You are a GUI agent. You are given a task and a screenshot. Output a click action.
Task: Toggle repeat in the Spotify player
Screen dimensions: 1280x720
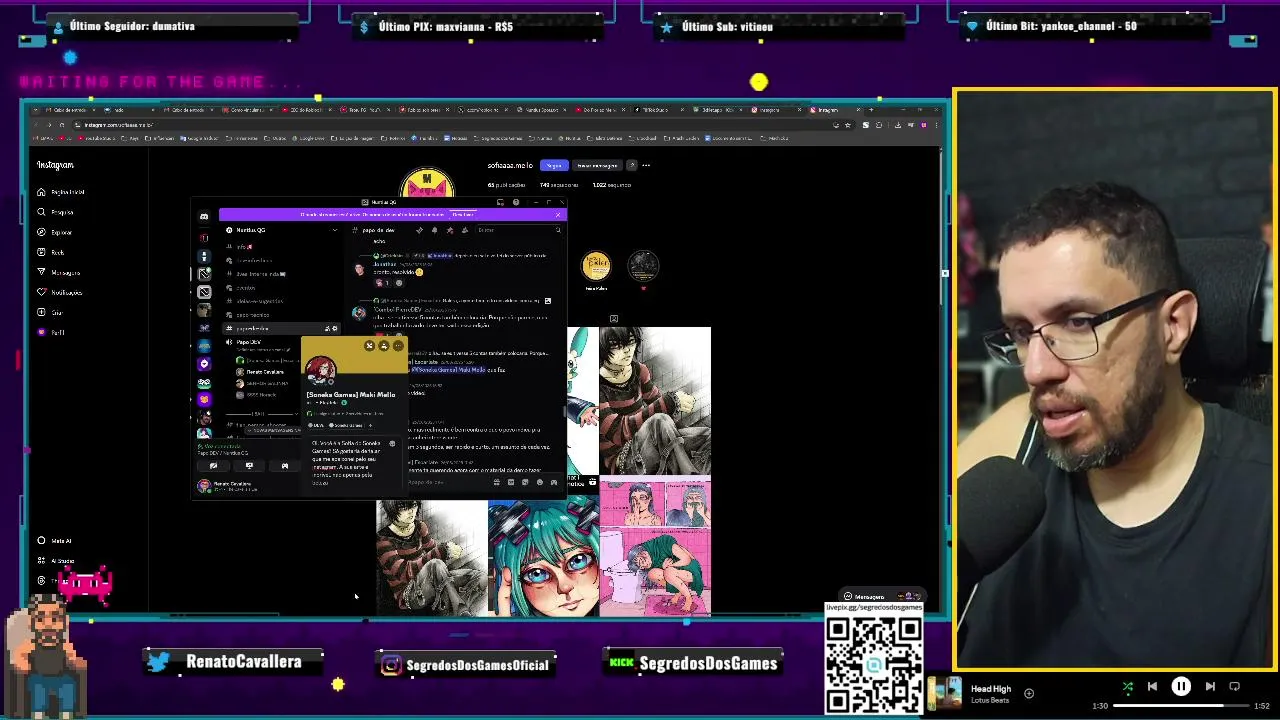coord(1234,687)
